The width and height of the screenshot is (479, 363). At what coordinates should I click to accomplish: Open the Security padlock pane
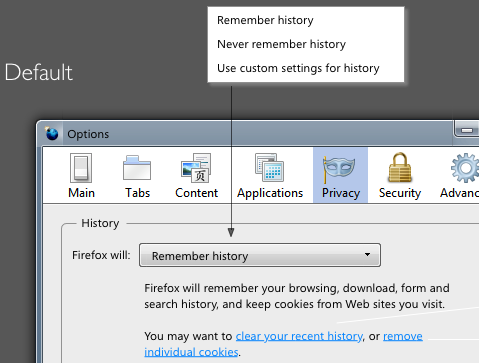(400, 176)
